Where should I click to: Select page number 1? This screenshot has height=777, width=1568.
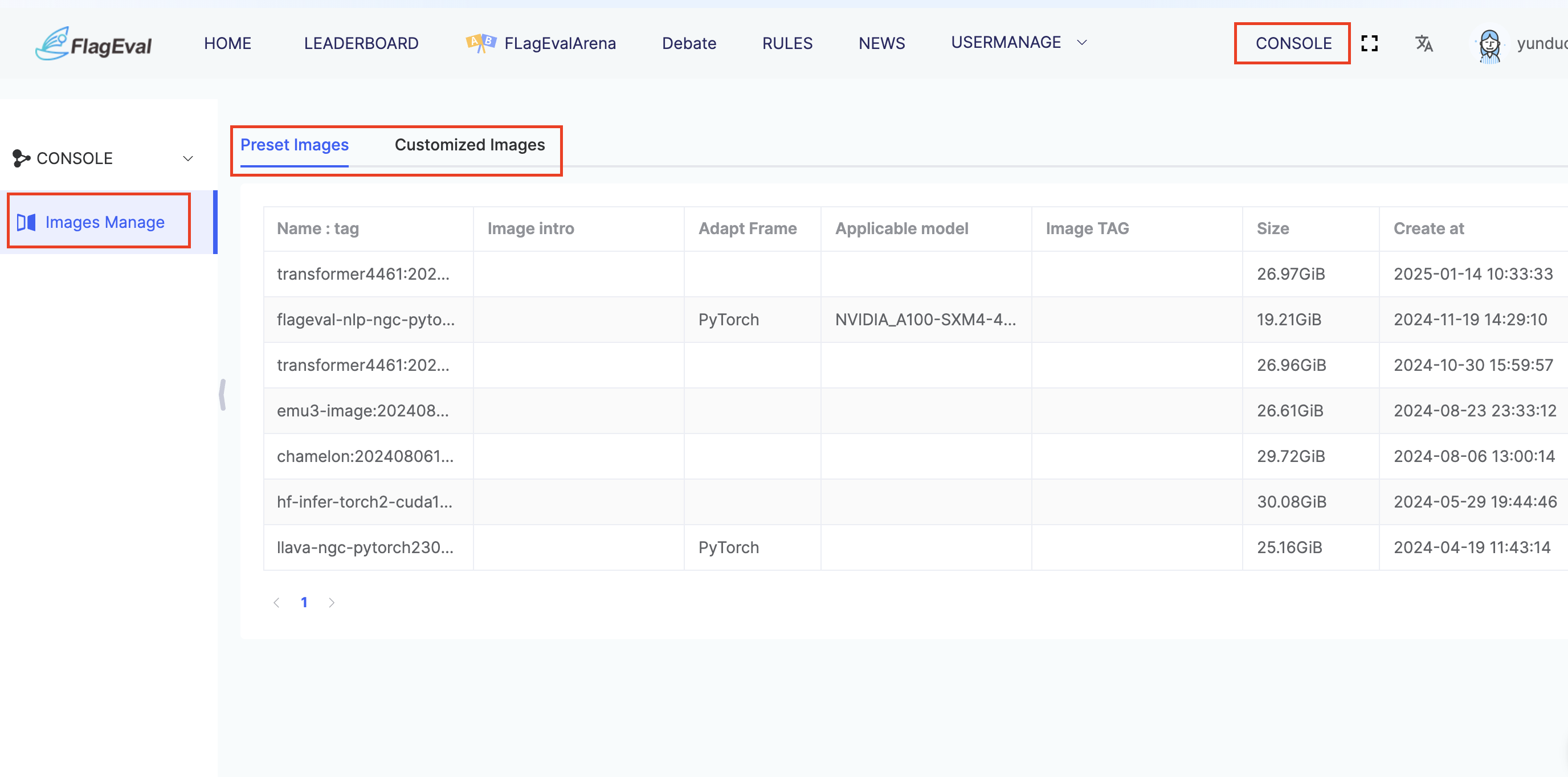(x=304, y=602)
